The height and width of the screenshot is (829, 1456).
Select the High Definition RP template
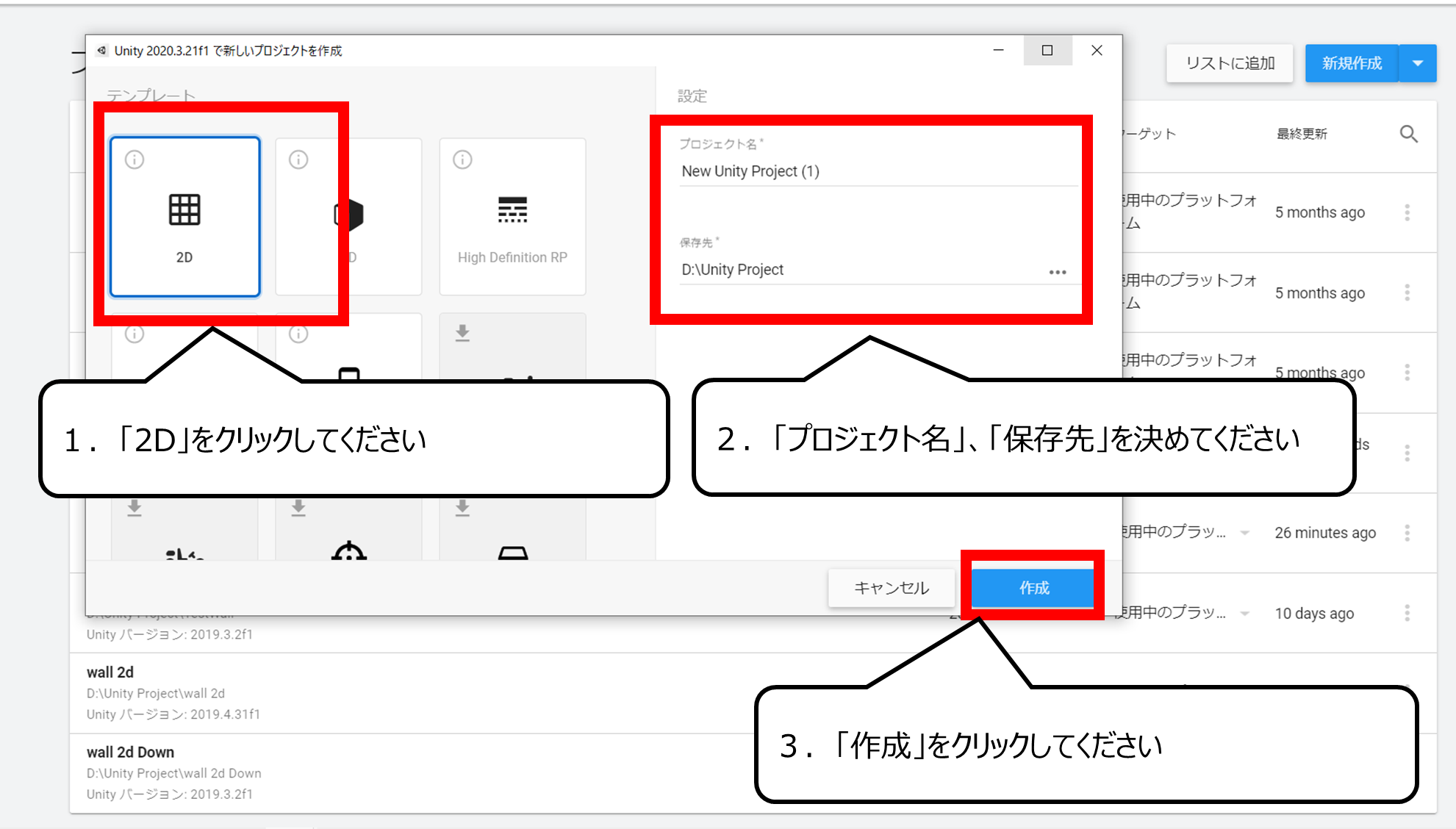pos(512,217)
